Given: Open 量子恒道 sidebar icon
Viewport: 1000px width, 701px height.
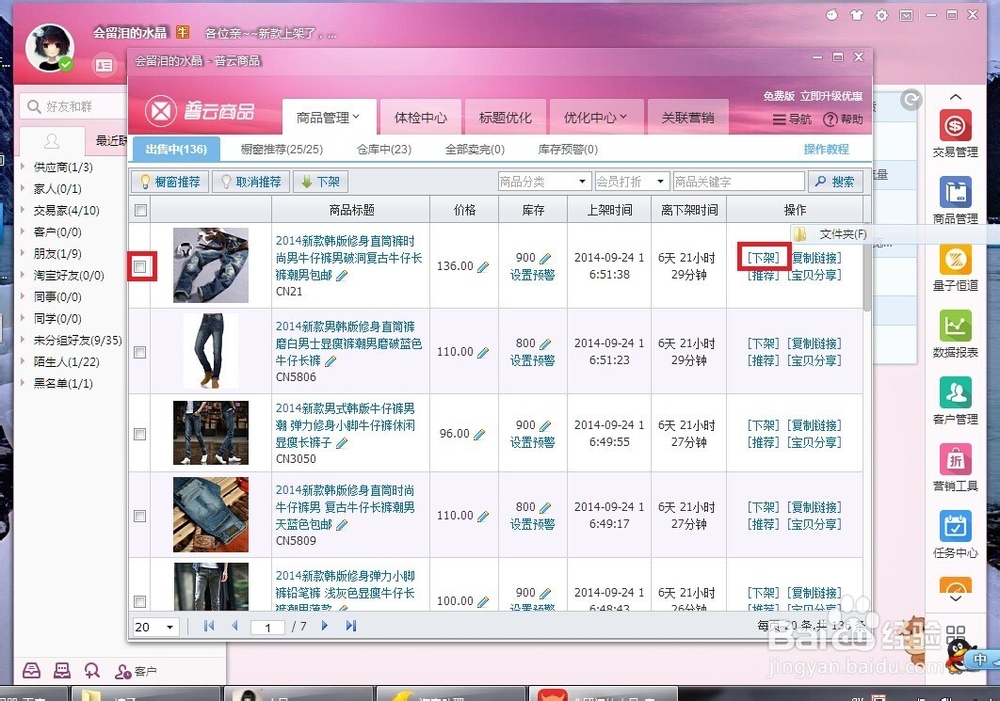Looking at the screenshot, I should tap(955, 259).
